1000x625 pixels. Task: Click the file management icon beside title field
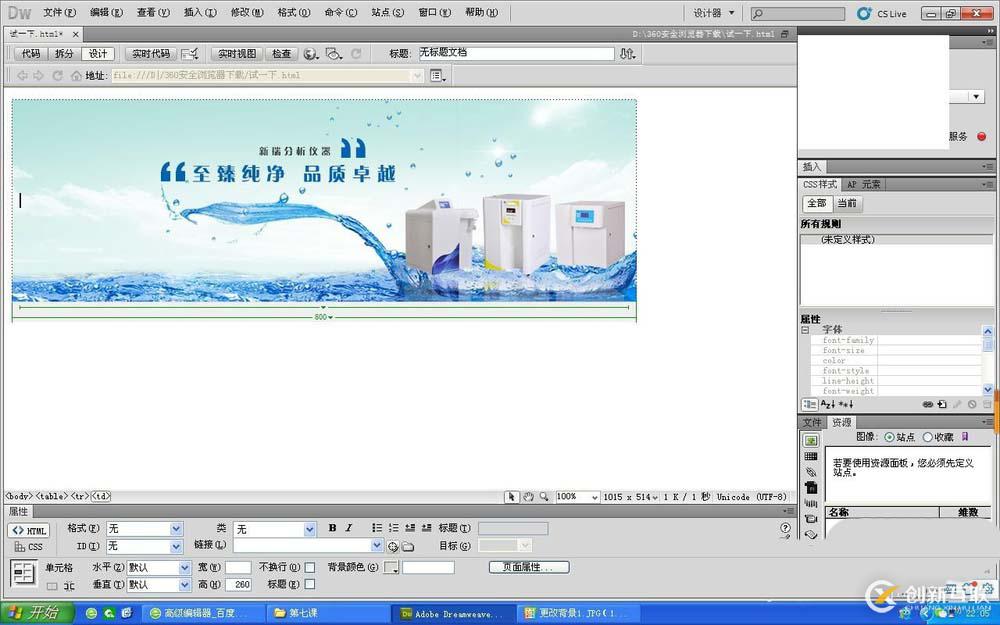(628, 54)
